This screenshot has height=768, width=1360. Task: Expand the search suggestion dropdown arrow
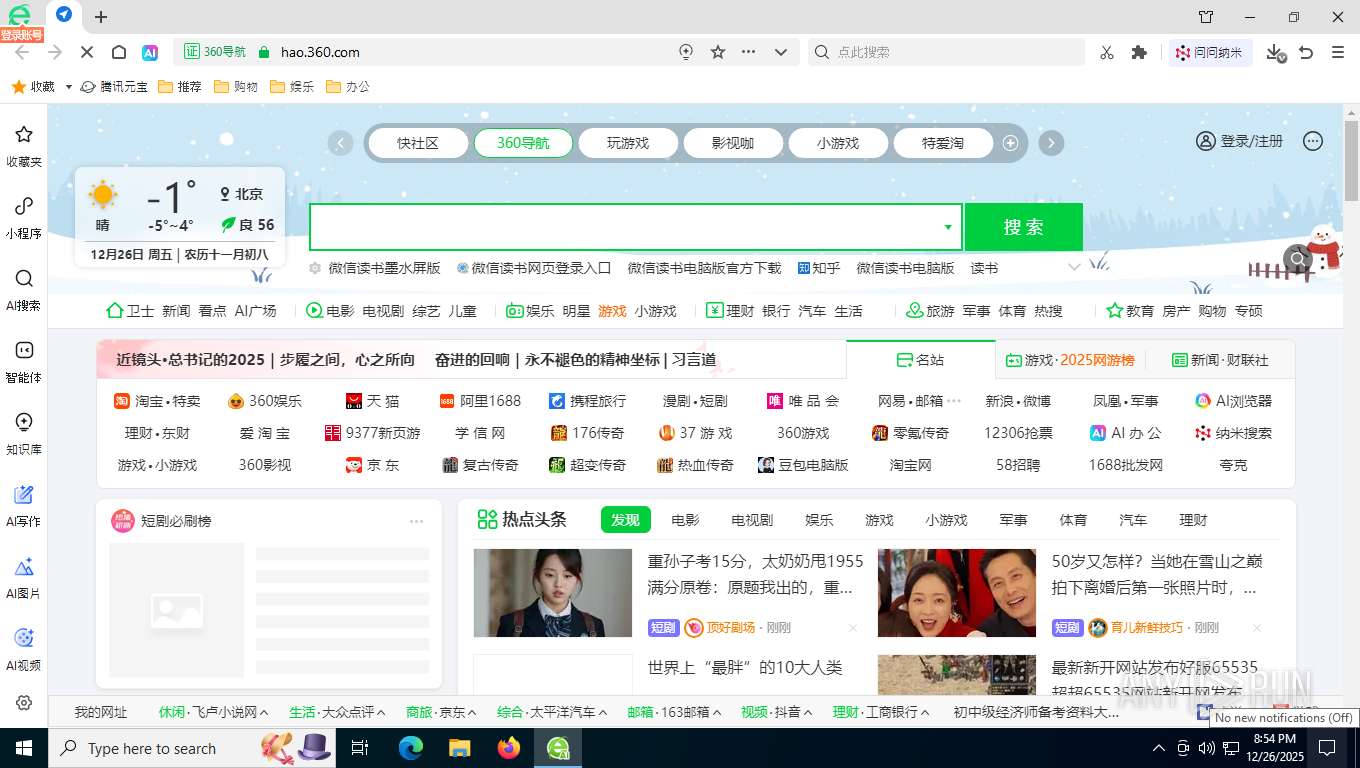pyautogui.click(x=947, y=227)
